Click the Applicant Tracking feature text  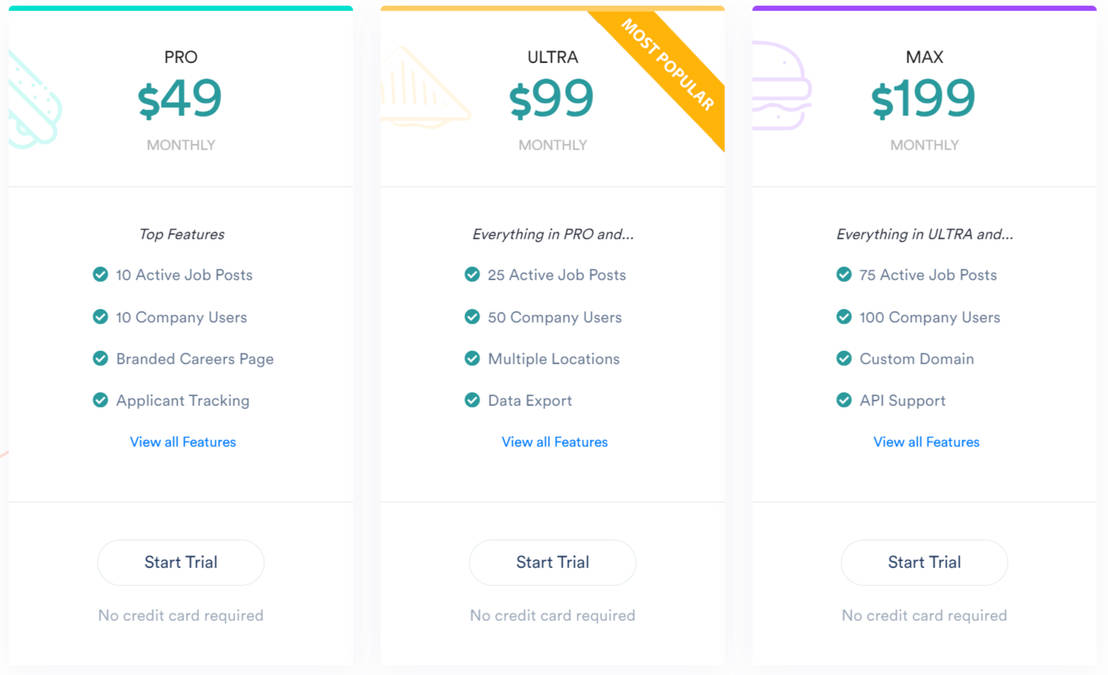(183, 400)
